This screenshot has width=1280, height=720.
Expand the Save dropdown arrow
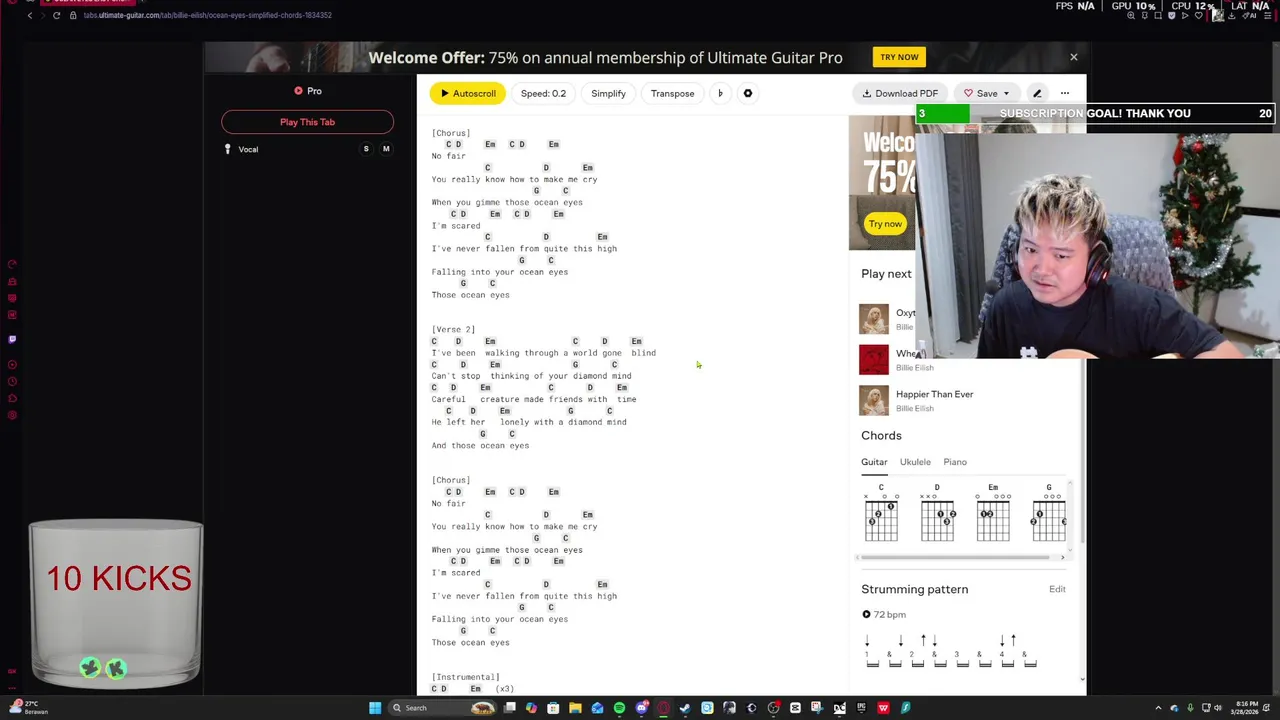pos(1006,93)
